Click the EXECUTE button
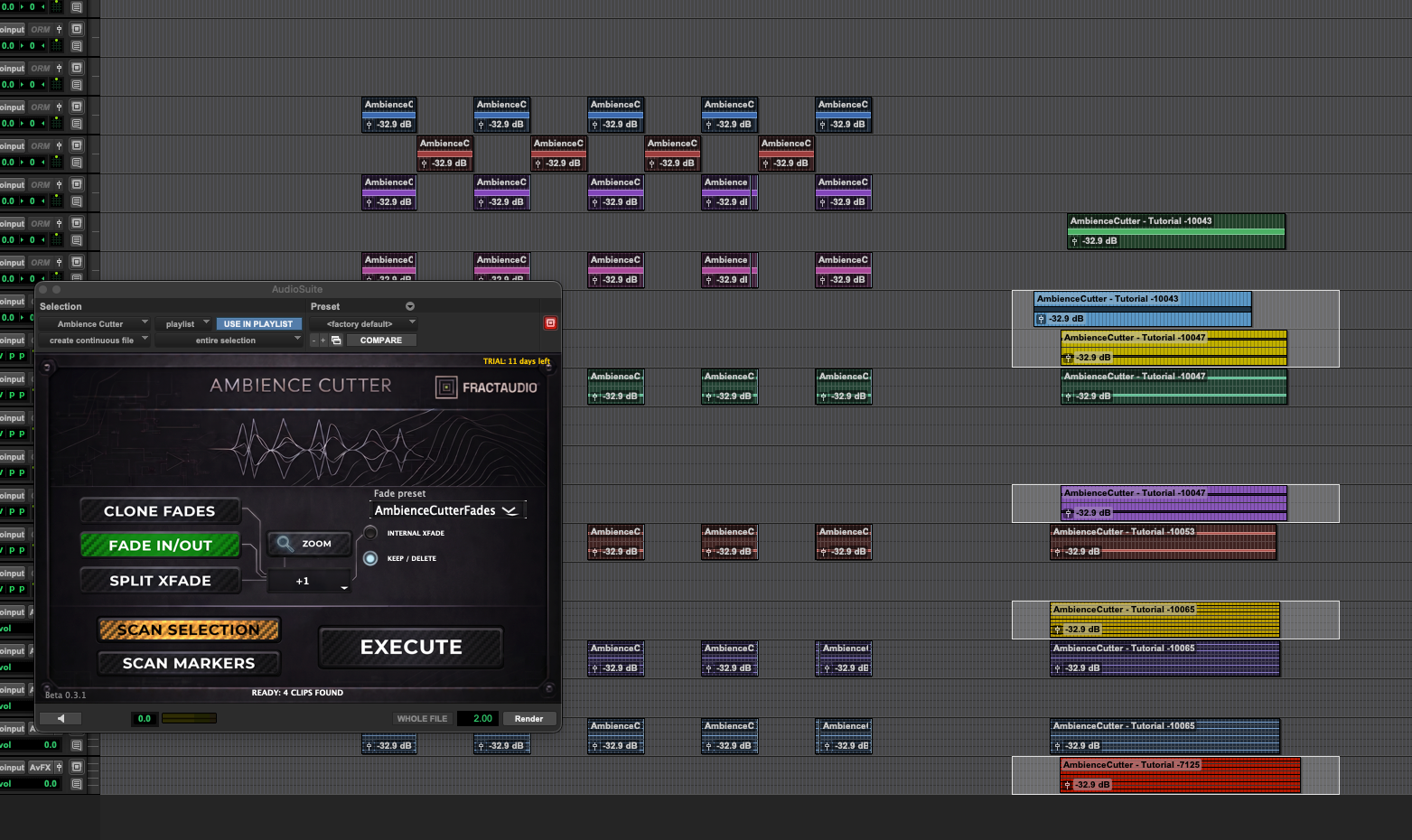The image size is (1412, 840). tap(411, 647)
